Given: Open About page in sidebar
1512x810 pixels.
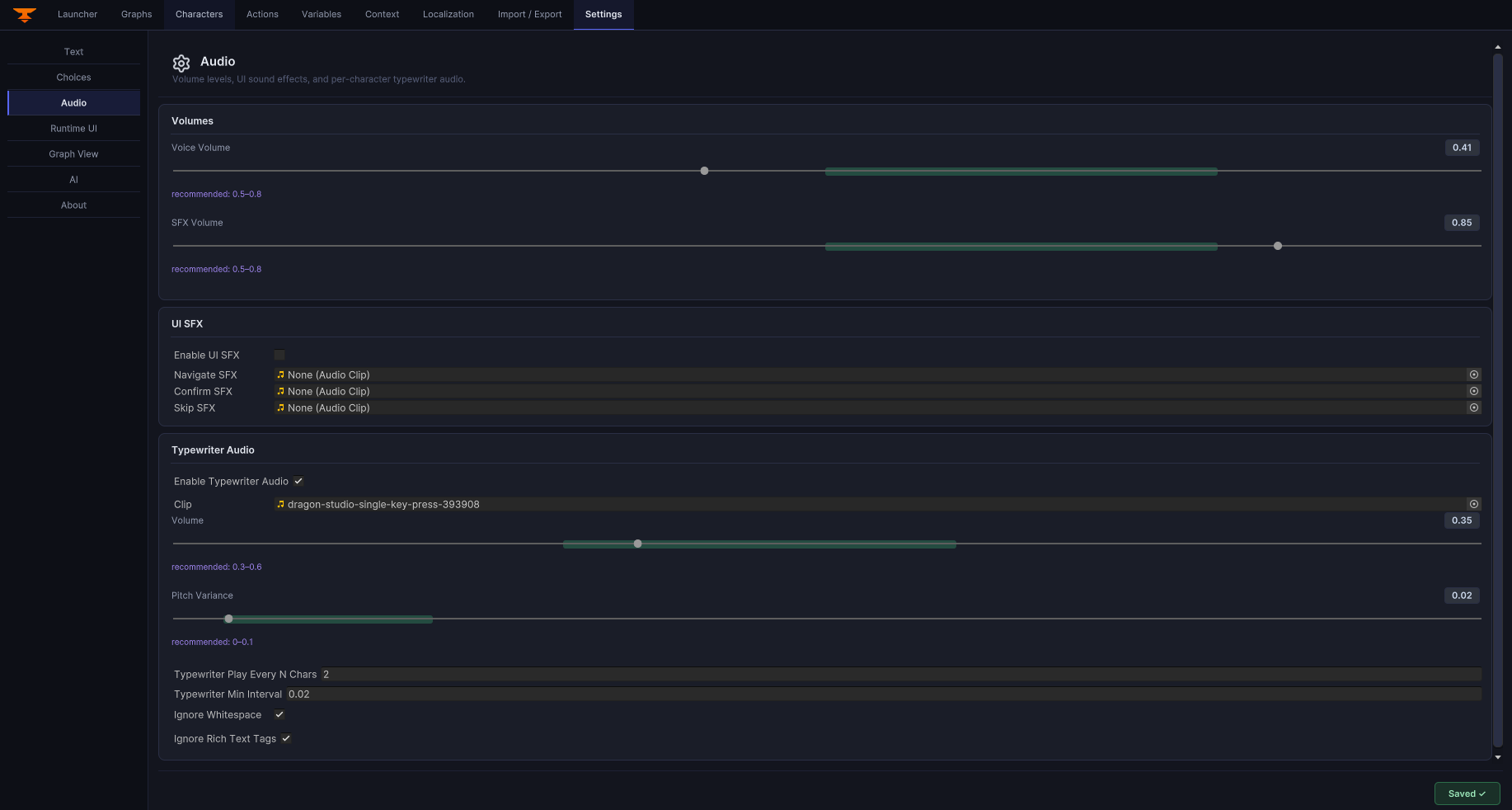Looking at the screenshot, I should coord(74,205).
